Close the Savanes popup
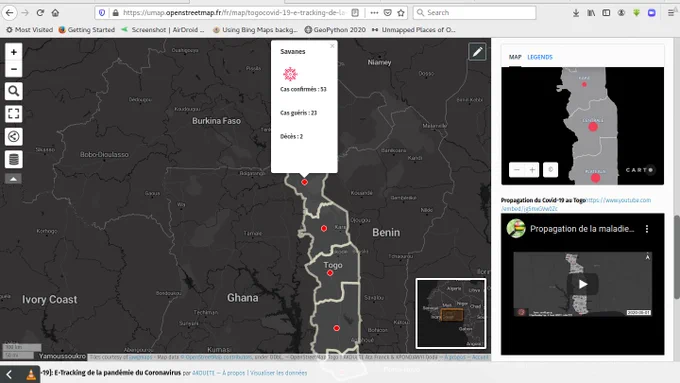 pos(332,46)
